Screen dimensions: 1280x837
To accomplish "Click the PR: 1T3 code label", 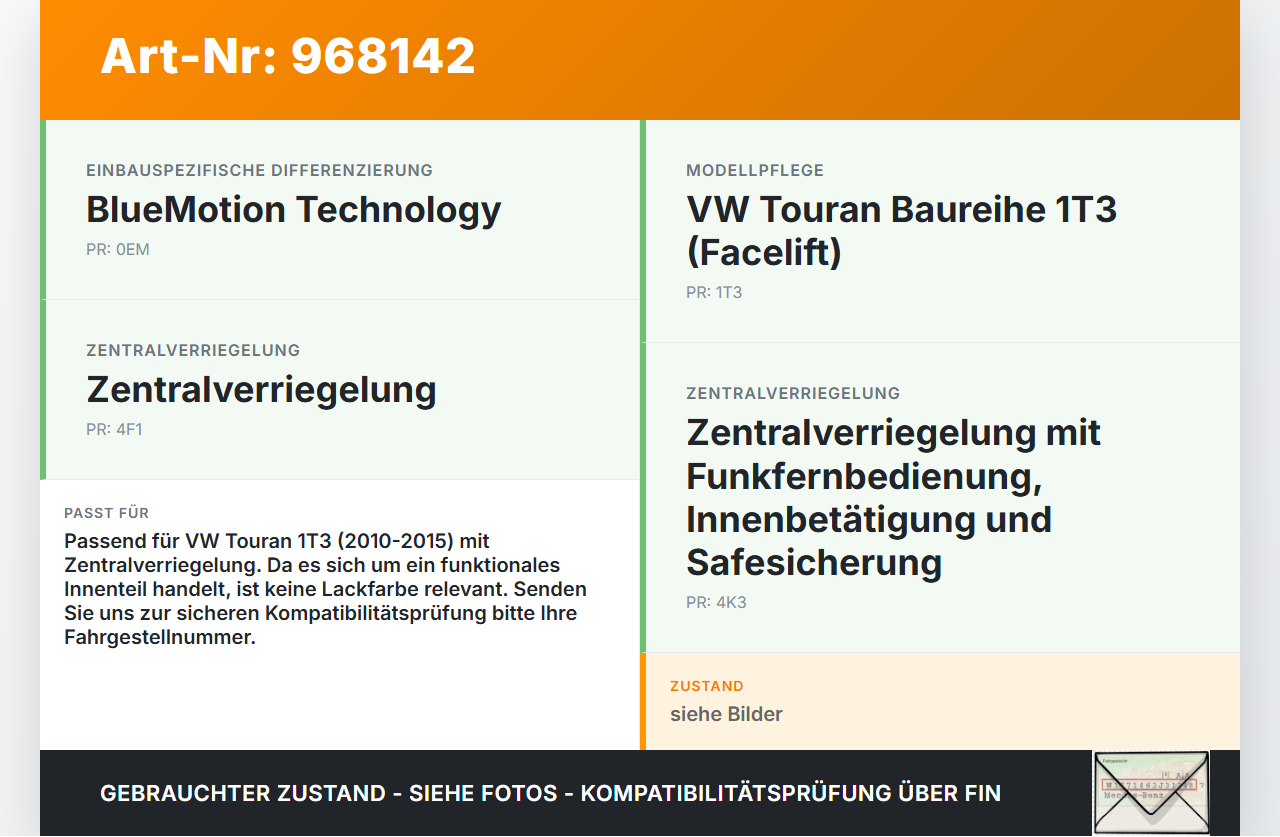I will click(x=714, y=292).
